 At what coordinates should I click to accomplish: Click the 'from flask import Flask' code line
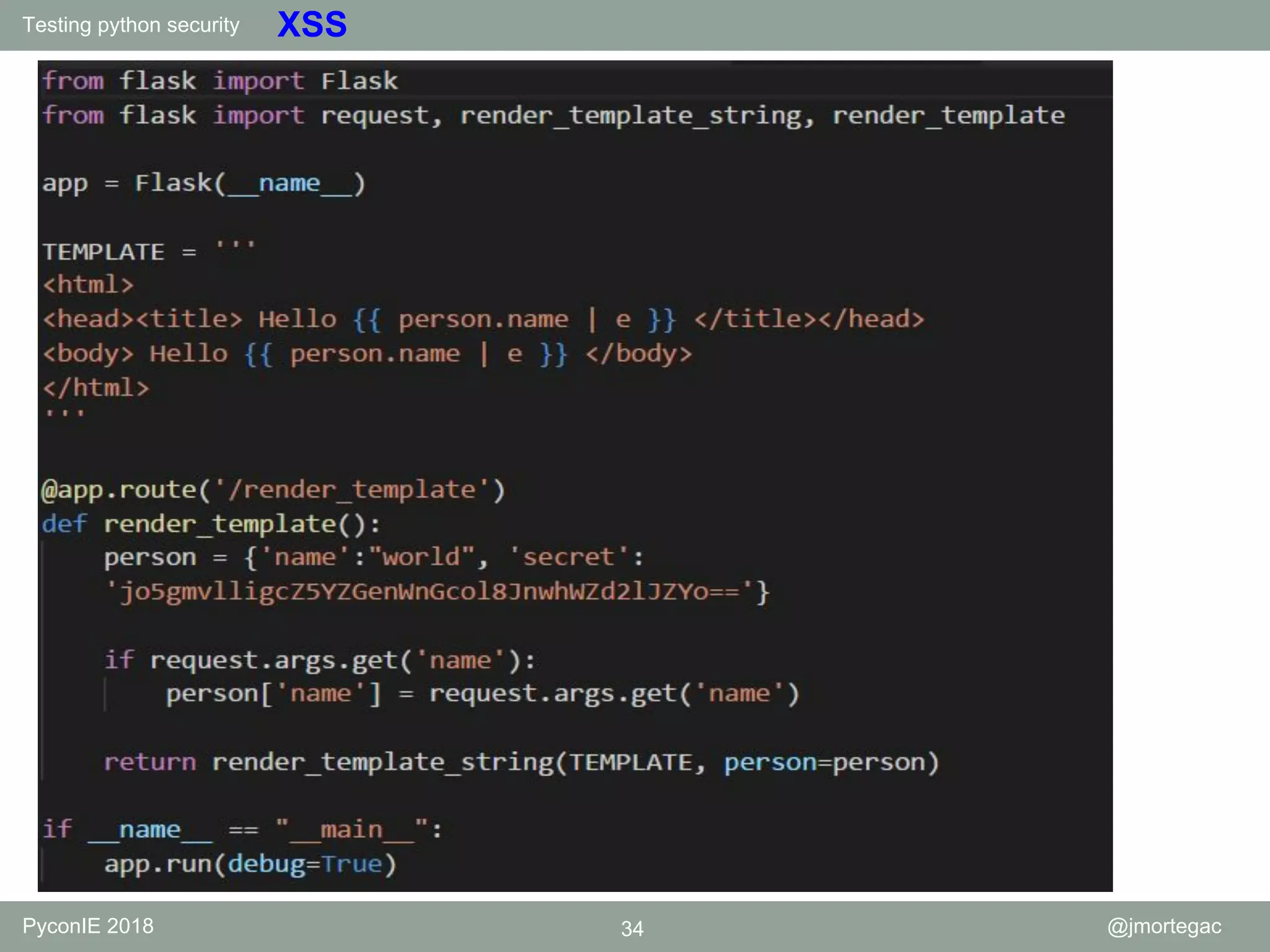click(x=220, y=81)
